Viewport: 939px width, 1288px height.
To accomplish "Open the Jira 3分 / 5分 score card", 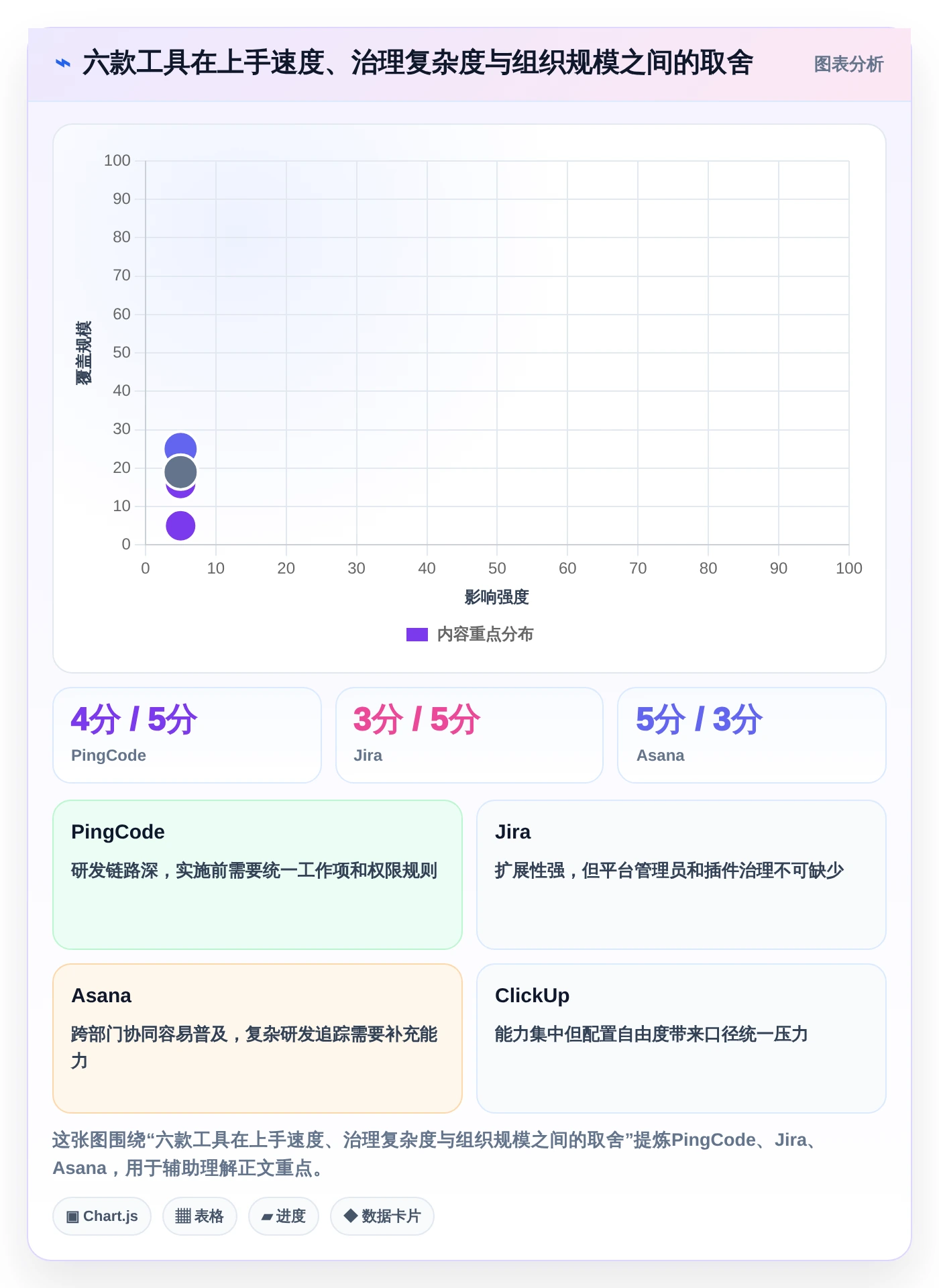I will click(x=469, y=735).
